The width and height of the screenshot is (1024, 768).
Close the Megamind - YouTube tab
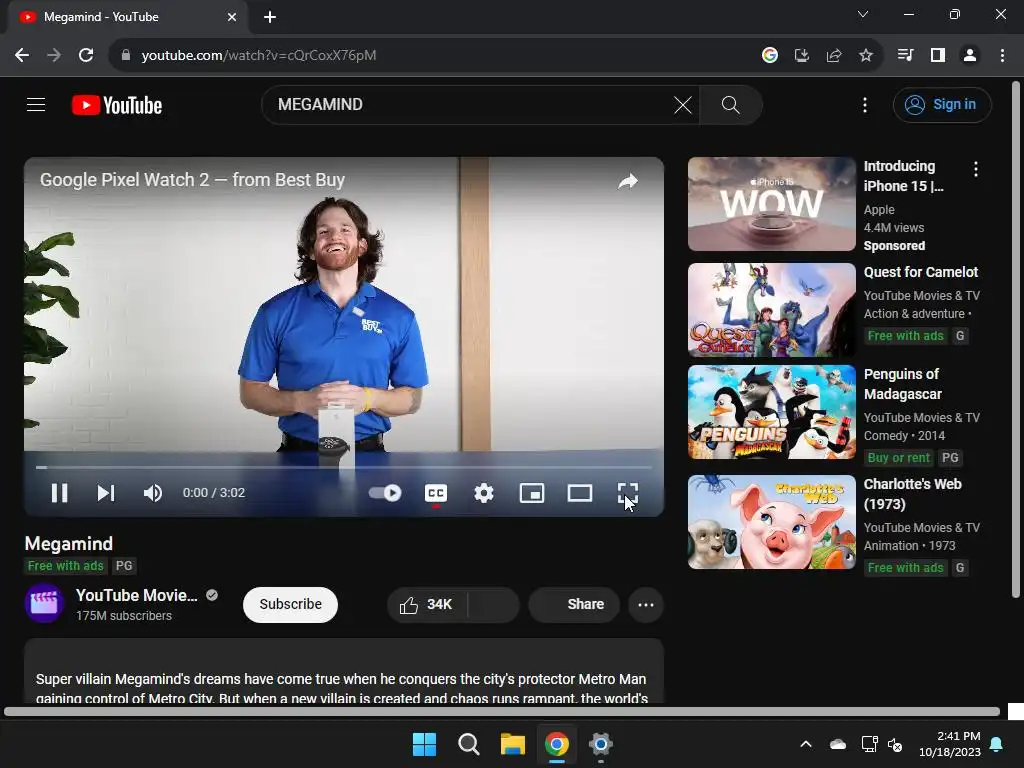coord(232,17)
